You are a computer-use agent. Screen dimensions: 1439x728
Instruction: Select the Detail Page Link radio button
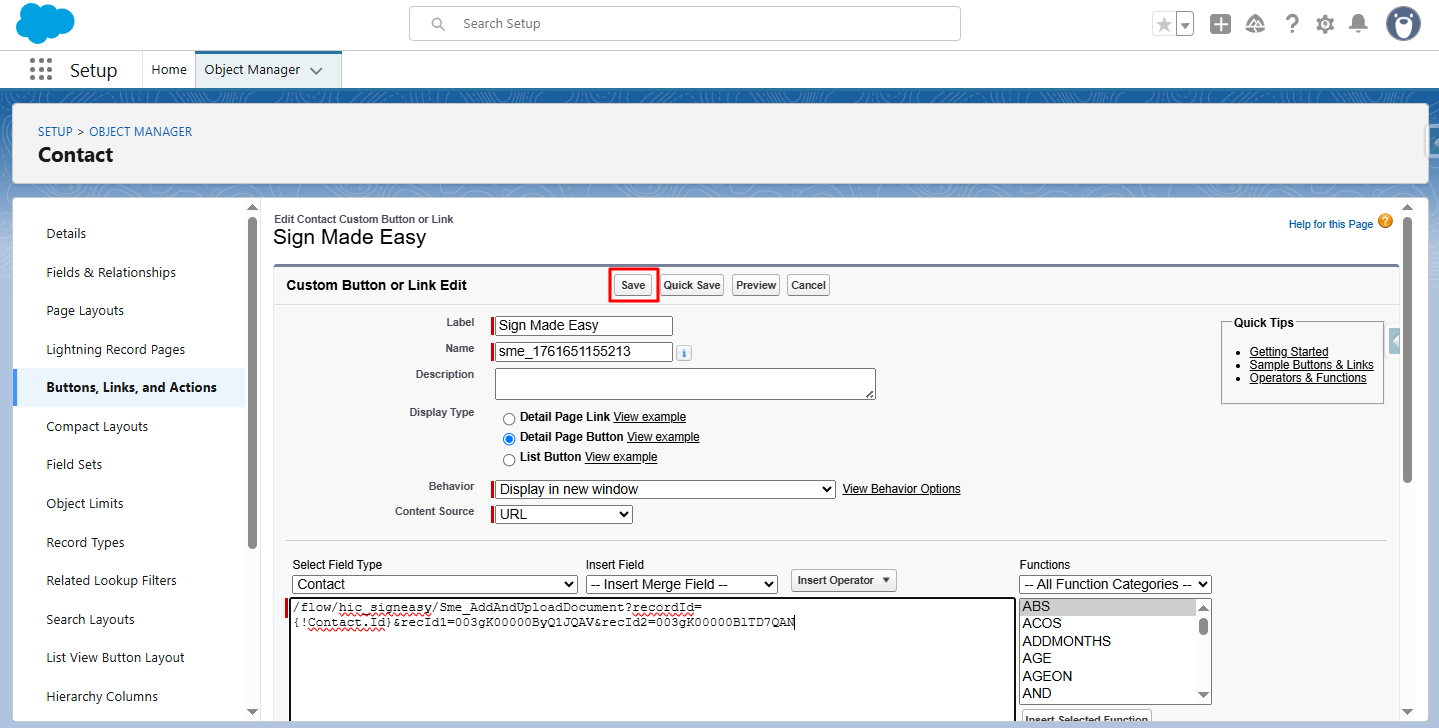point(509,418)
